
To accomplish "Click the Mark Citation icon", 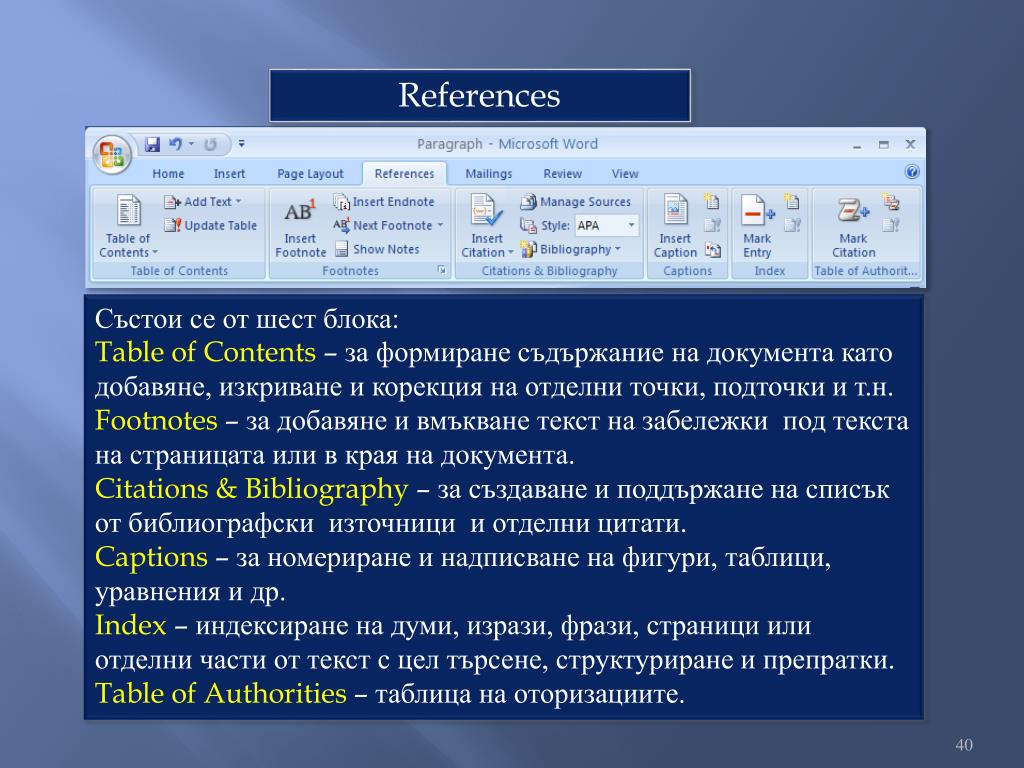I will [x=853, y=211].
